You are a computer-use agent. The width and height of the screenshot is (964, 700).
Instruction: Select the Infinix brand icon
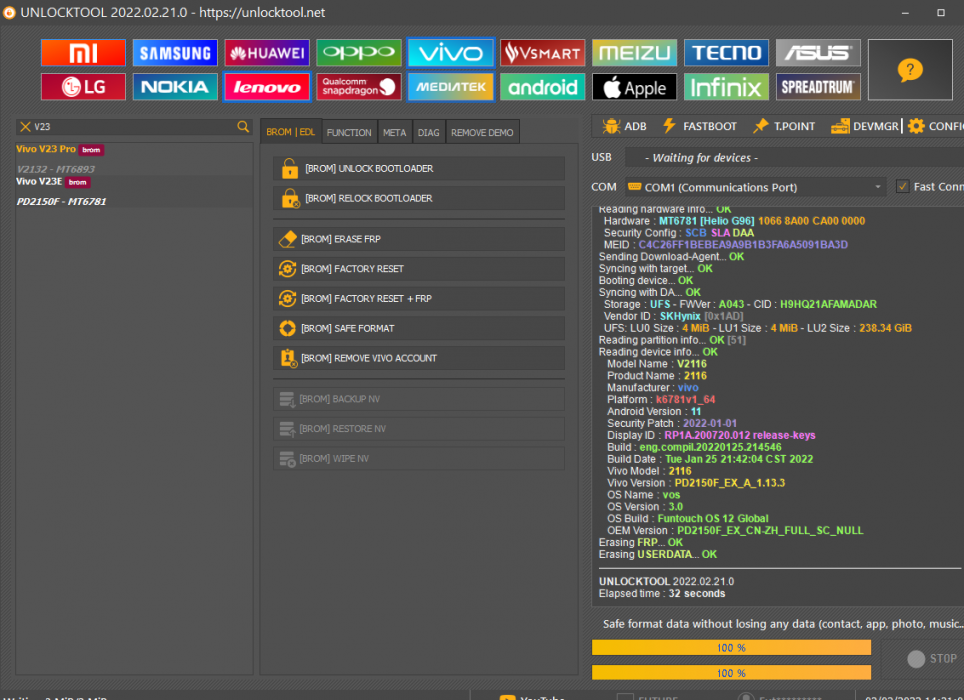click(x=726, y=87)
